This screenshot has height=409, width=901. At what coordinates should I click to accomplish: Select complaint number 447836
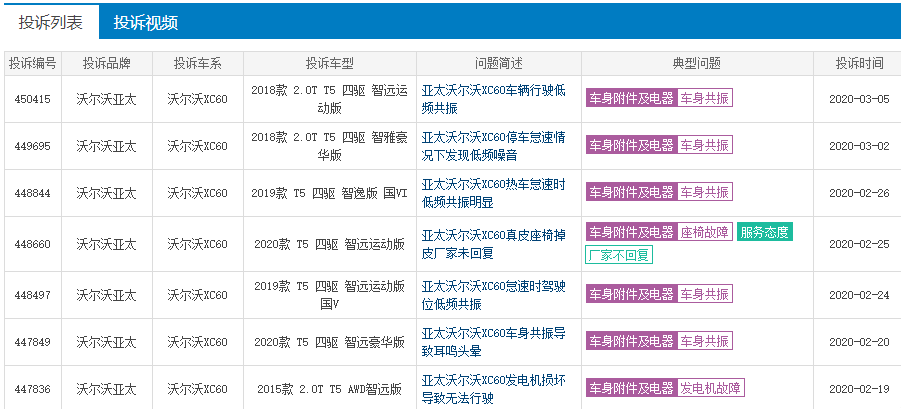coord(33,389)
